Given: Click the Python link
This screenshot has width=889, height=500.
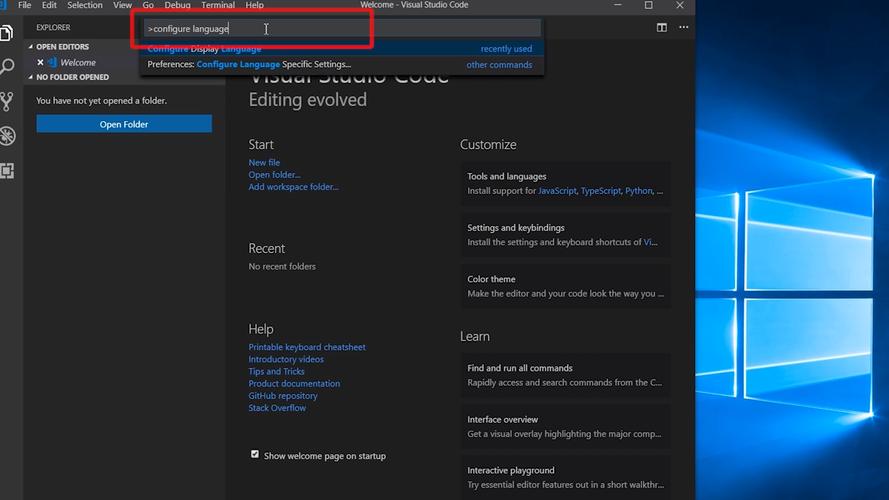Looking at the screenshot, I should click(638, 191).
